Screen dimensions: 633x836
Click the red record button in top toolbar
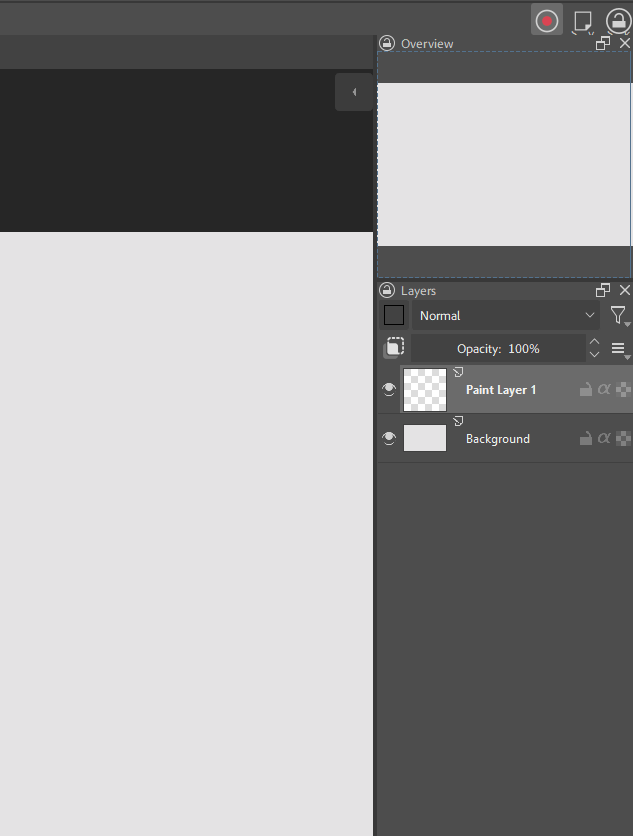click(547, 21)
